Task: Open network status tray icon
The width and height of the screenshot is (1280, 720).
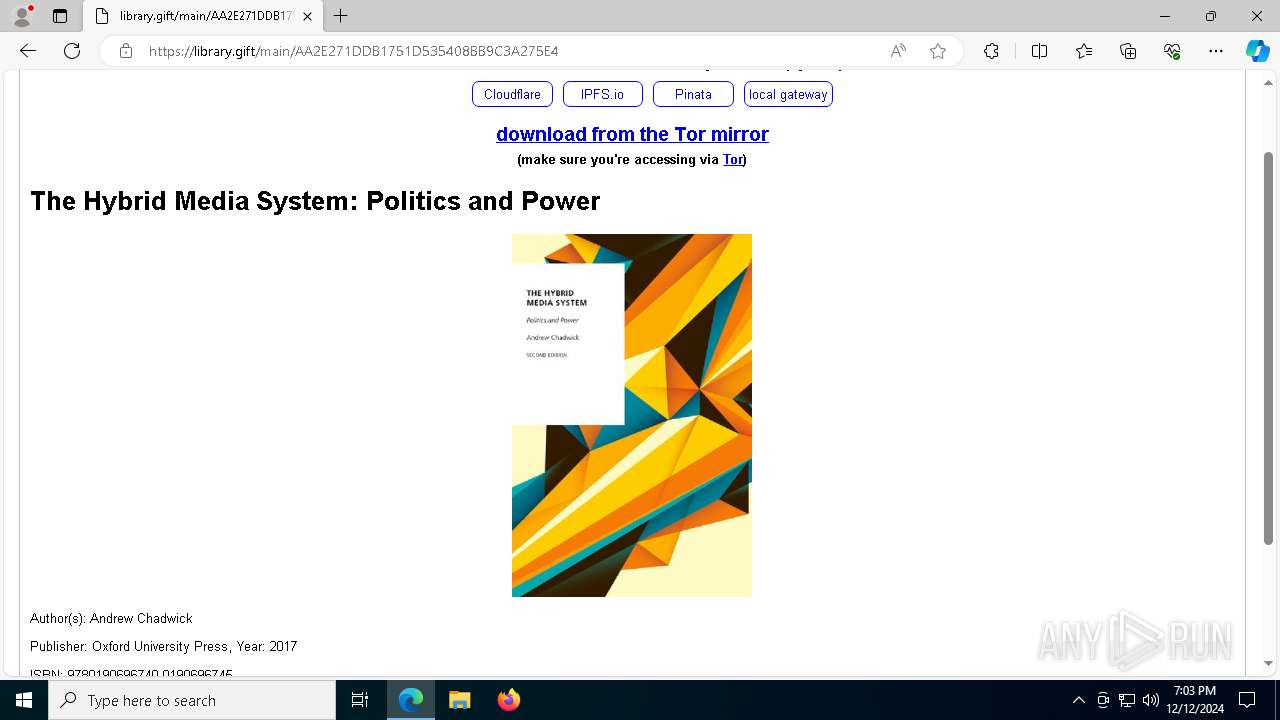Action: (1127, 700)
